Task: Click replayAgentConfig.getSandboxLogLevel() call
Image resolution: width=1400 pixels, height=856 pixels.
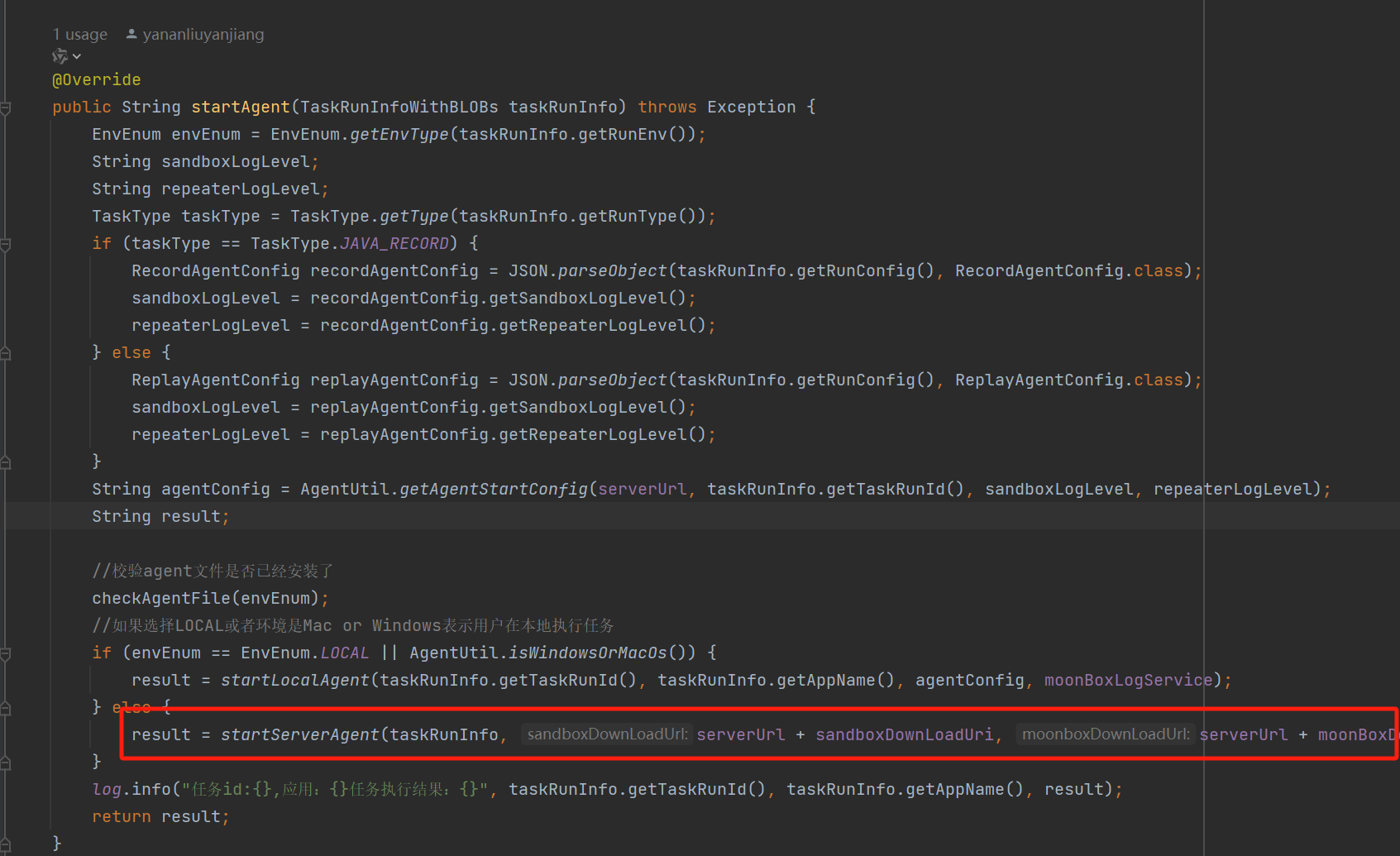Action: click(499, 408)
